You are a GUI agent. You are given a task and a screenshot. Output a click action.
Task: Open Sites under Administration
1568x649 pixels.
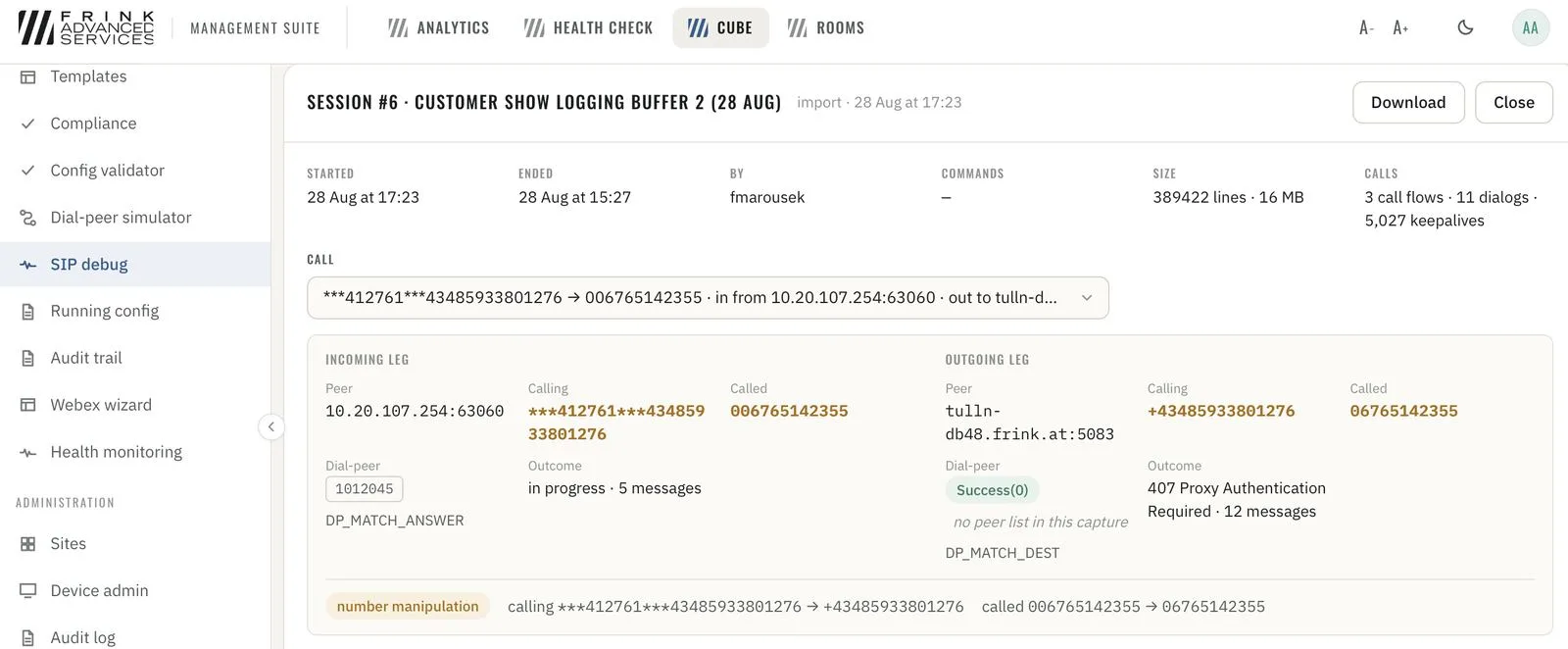135,544
